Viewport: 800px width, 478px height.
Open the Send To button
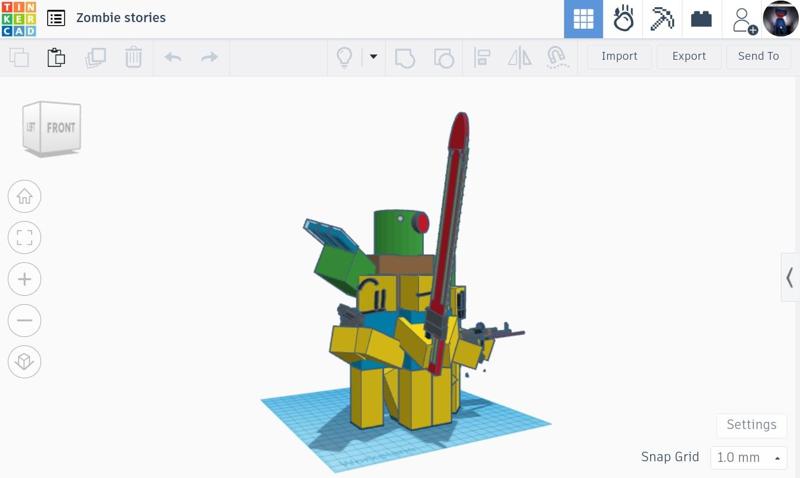click(x=758, y=56)
